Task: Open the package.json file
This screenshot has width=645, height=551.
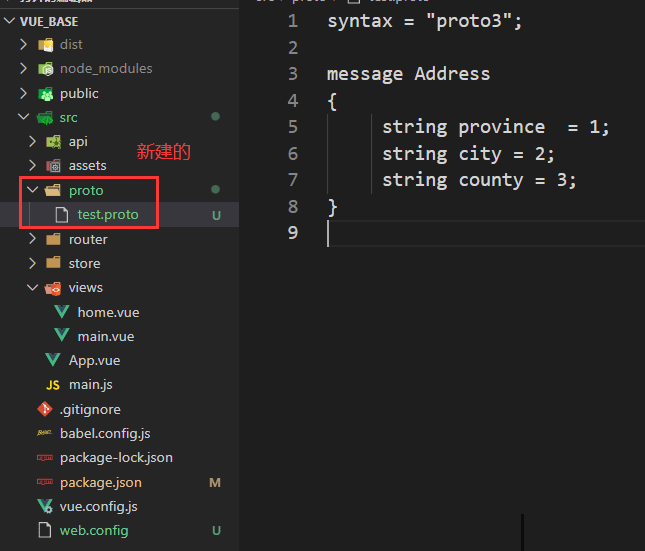Action: point(101,482)
